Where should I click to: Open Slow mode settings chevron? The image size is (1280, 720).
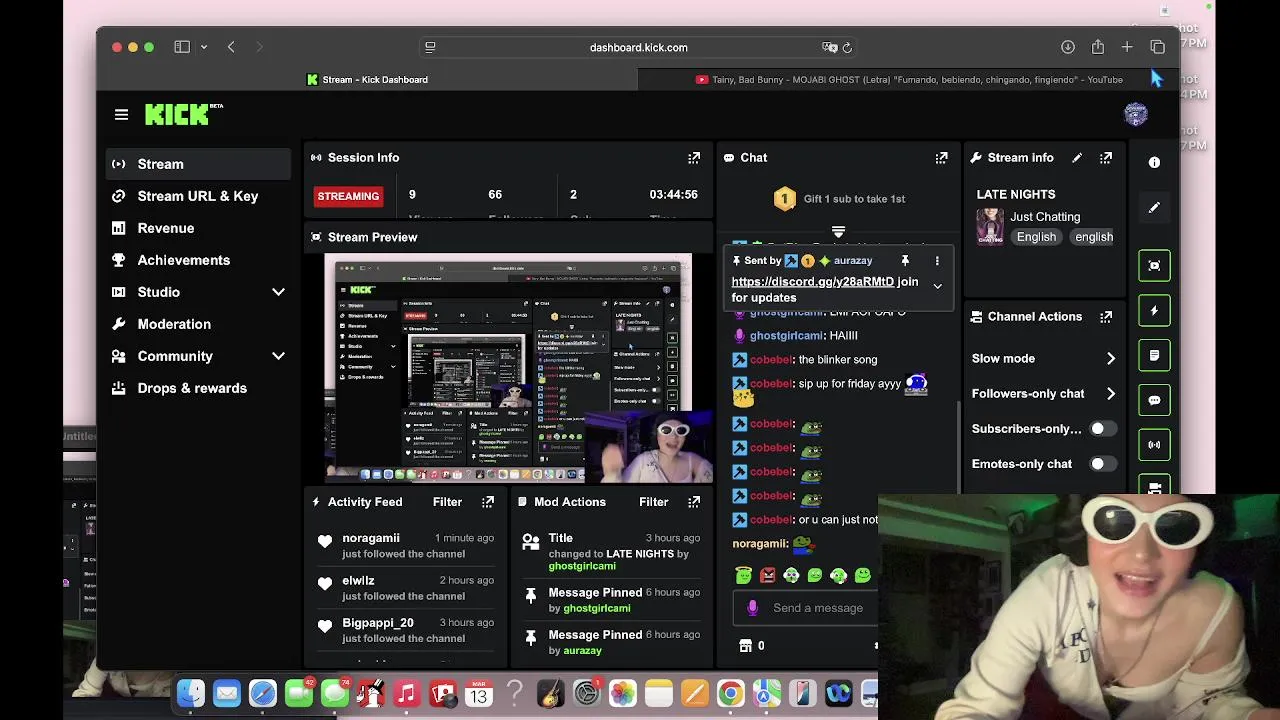pyautogui.click(x=1110, y=359)
